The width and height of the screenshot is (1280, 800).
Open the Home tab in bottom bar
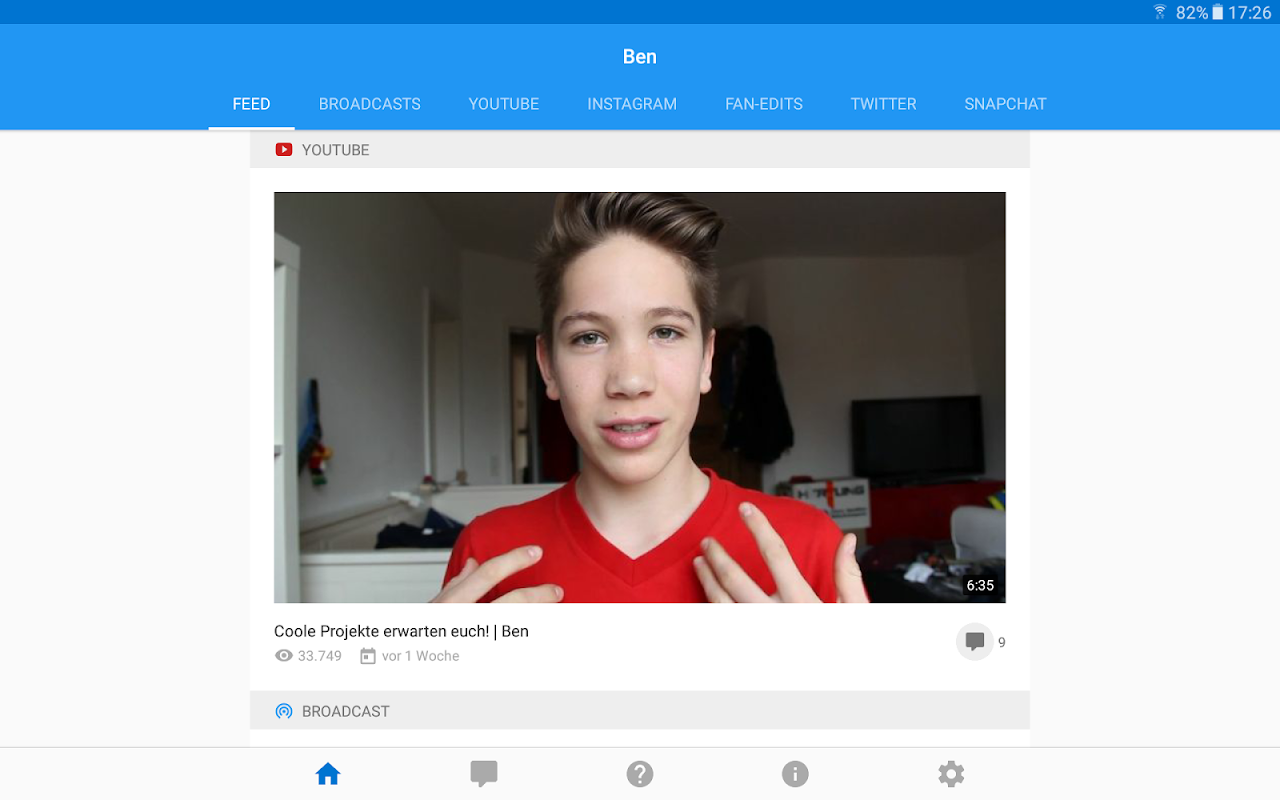[328, 774]
